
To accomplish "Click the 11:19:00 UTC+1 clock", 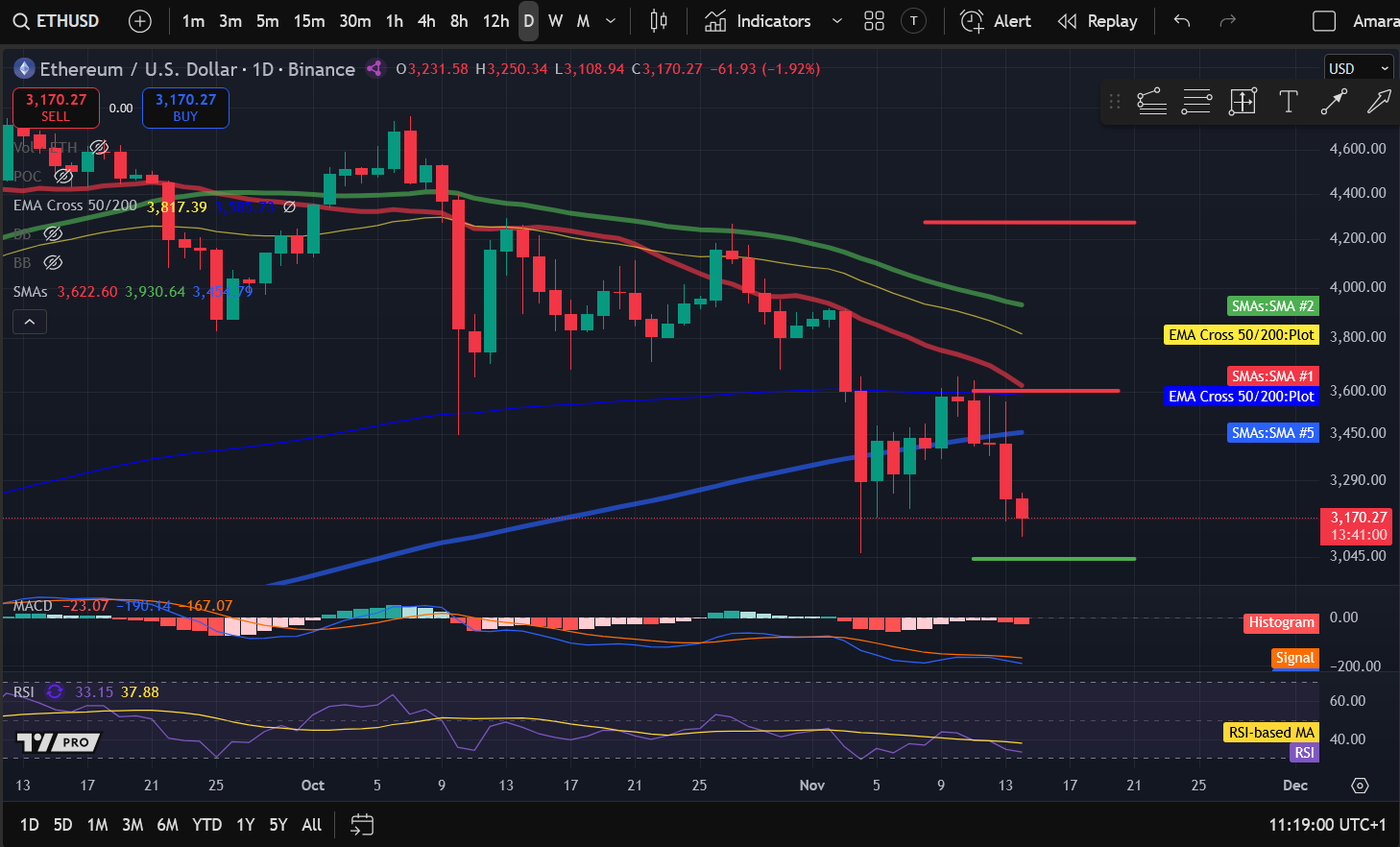I will pos(1327,824).
